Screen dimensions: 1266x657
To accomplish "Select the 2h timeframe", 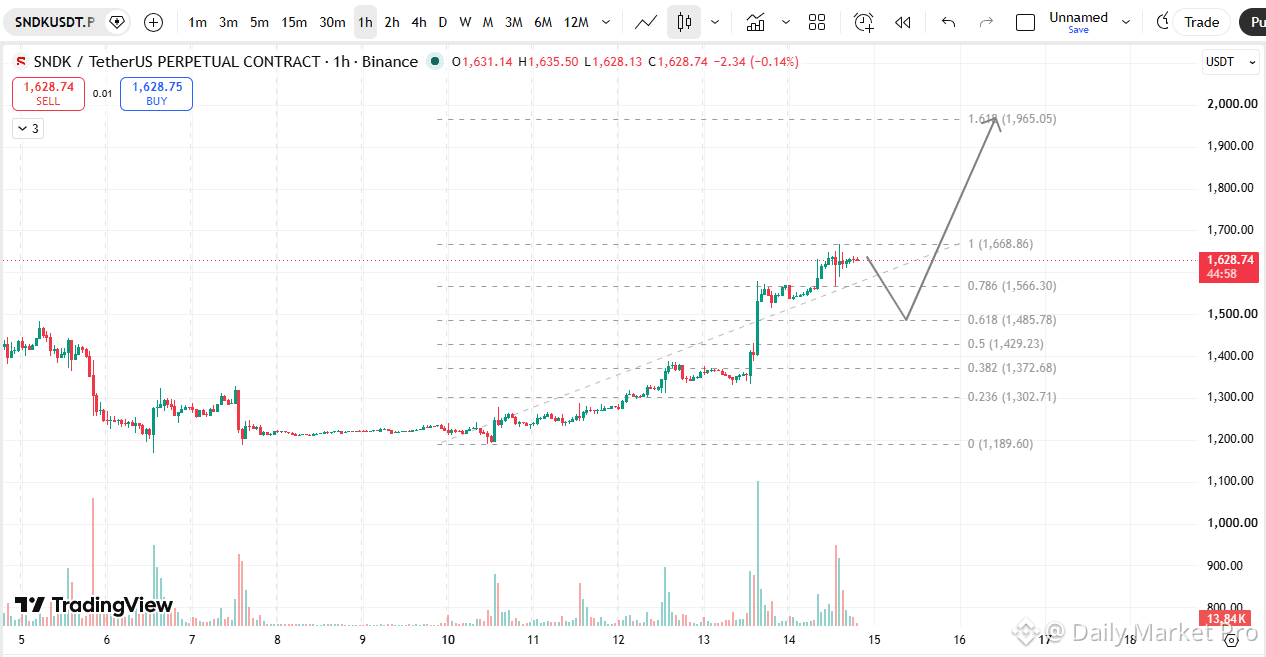I will click(392, 22).
